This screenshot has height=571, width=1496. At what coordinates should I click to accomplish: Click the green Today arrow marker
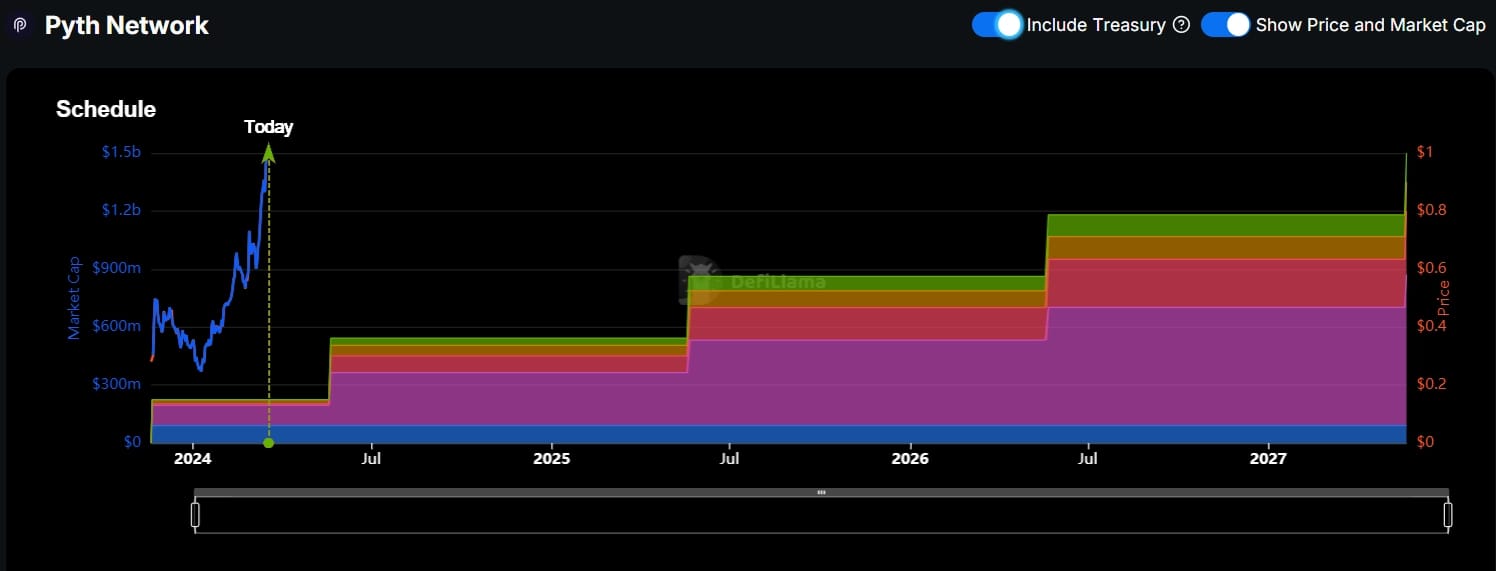click(268, 153)
